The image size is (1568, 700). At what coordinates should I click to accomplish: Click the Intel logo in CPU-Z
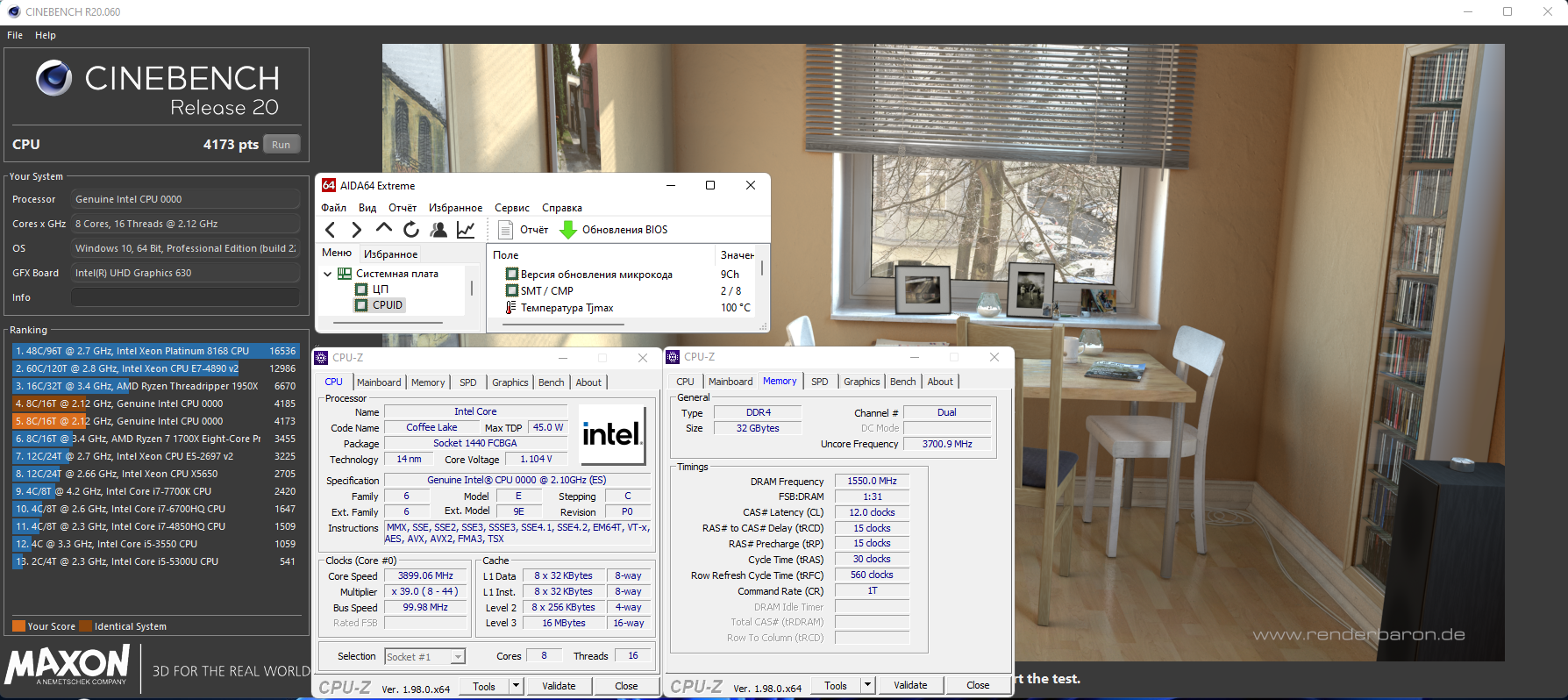pos(612,434)
